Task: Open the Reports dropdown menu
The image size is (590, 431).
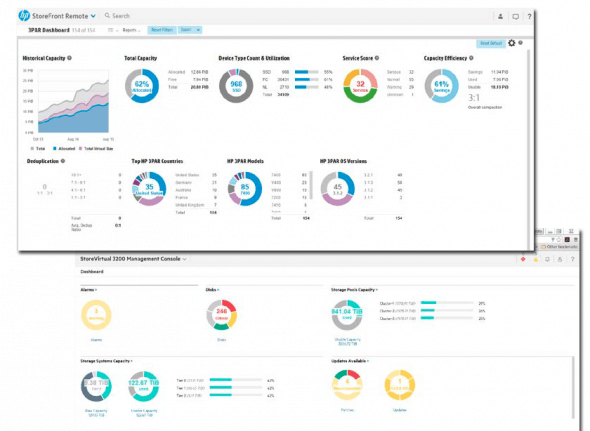Action: pos(131,30)
